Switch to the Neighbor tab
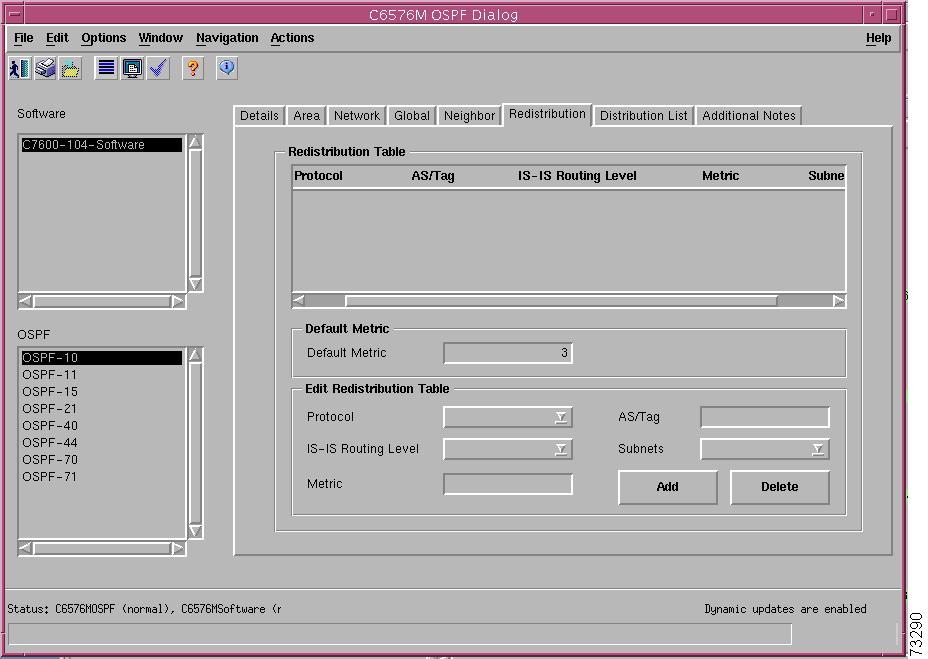Image resolution: width=928 pixels, height=659 pixels. (x=469, y=115)
